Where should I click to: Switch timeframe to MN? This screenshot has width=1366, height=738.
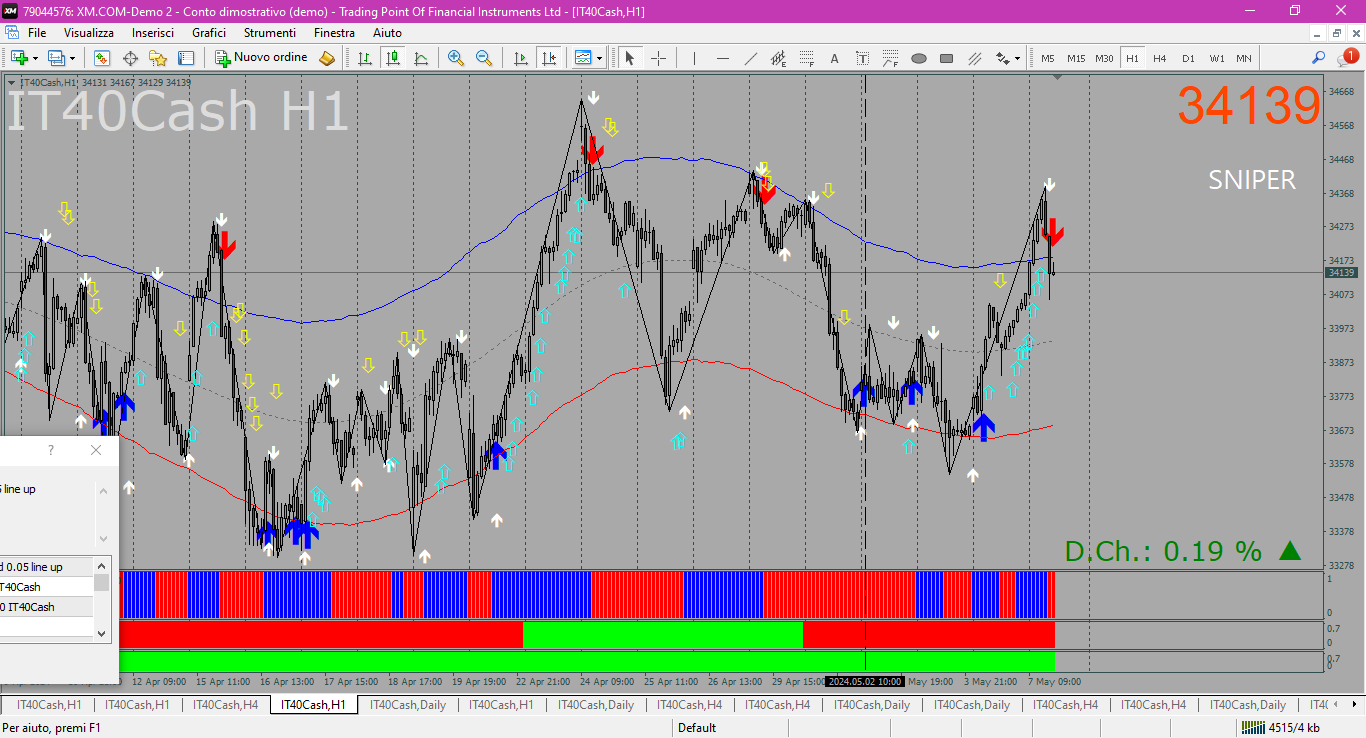click(1244, 58)
